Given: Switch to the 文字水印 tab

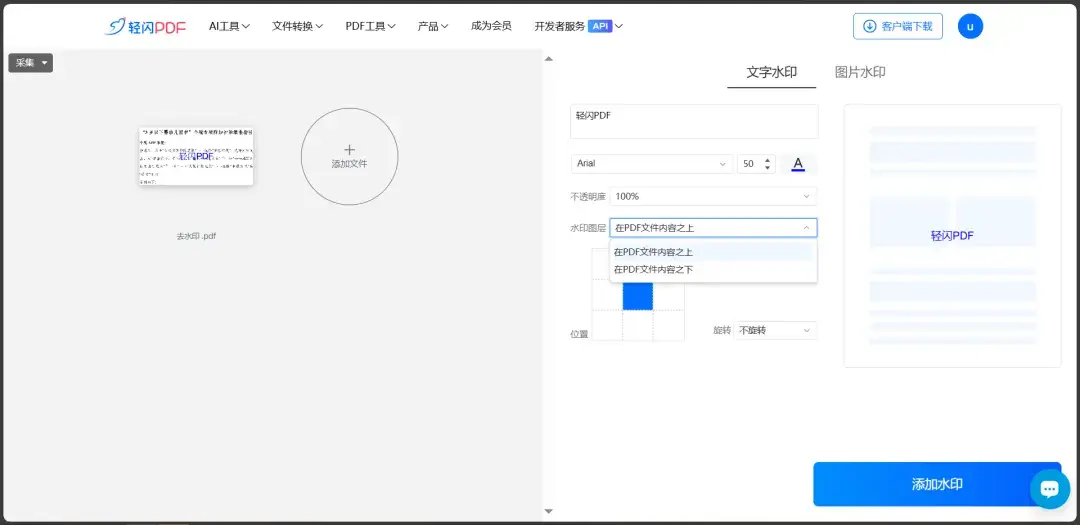Looking at the screenshot, I should pyautogui.click(x=771, y=72).
